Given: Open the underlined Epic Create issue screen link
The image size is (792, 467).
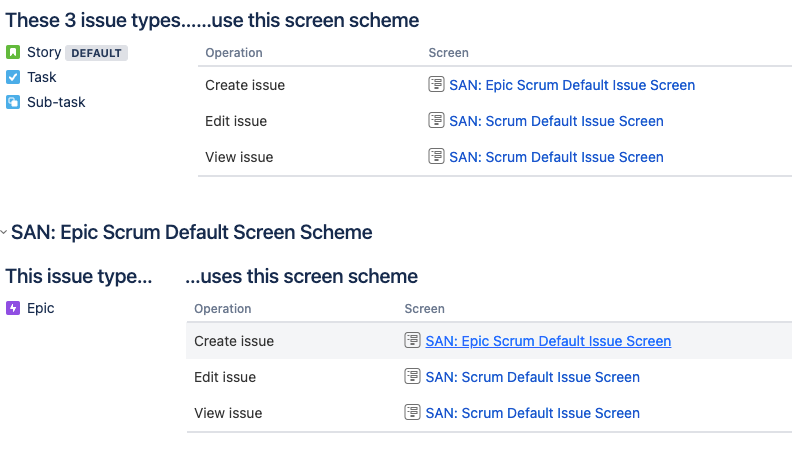Looking at the screenshot, I should [548, 341].
